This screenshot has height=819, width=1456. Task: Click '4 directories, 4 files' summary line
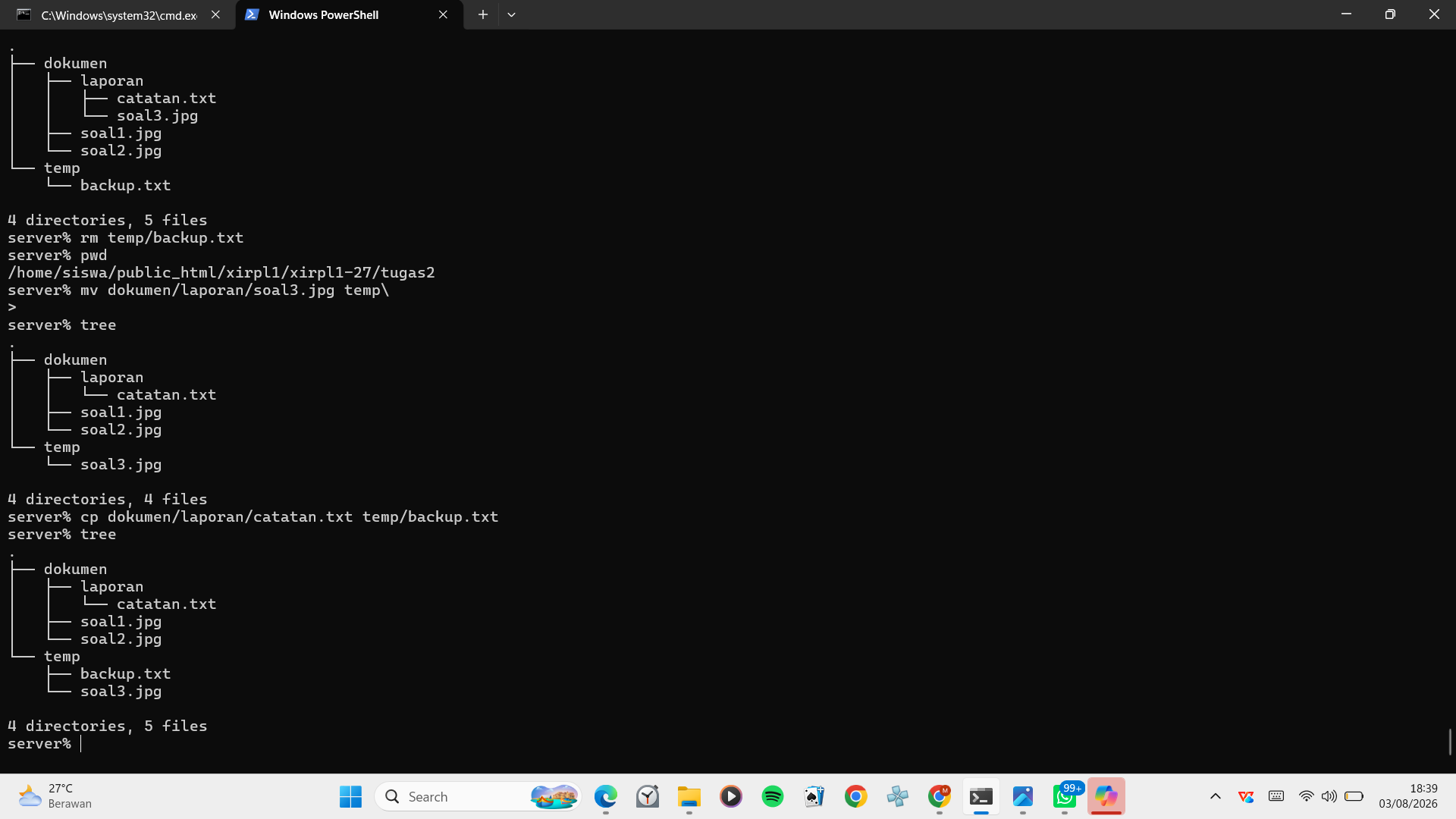pos(108,499)
